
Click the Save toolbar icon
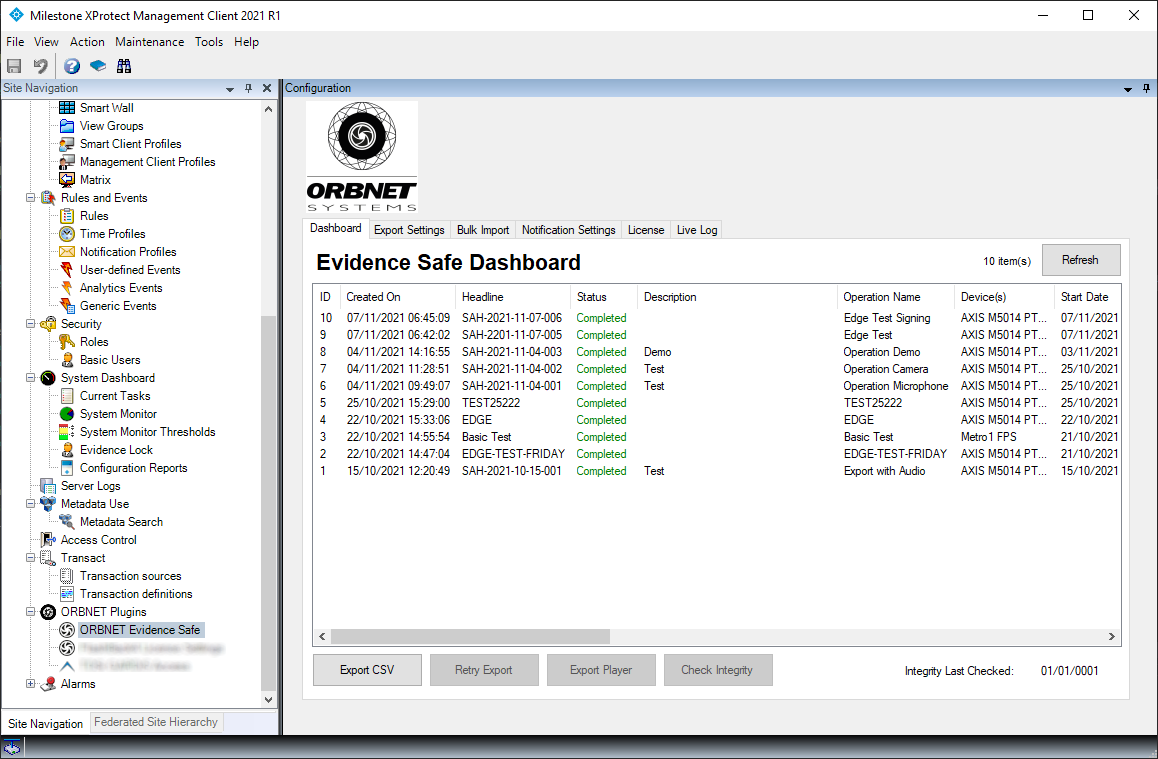14,66
